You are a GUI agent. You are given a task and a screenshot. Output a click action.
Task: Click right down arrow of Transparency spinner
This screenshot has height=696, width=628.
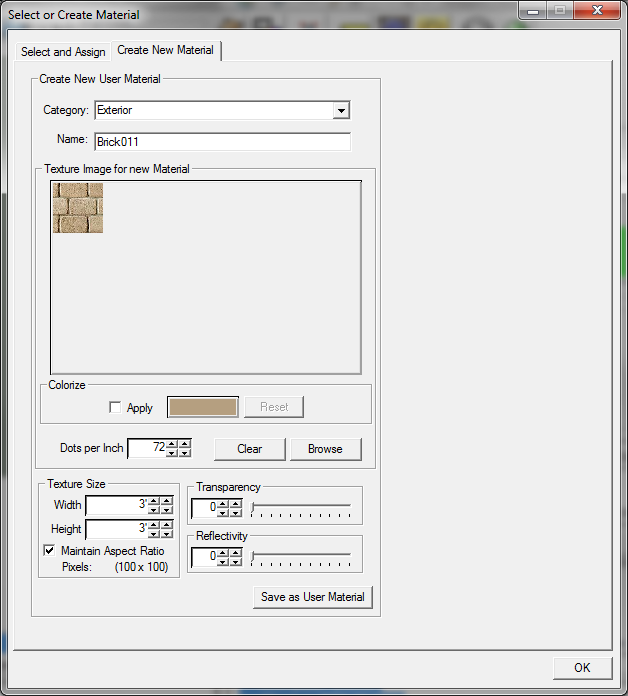[236, 513]
